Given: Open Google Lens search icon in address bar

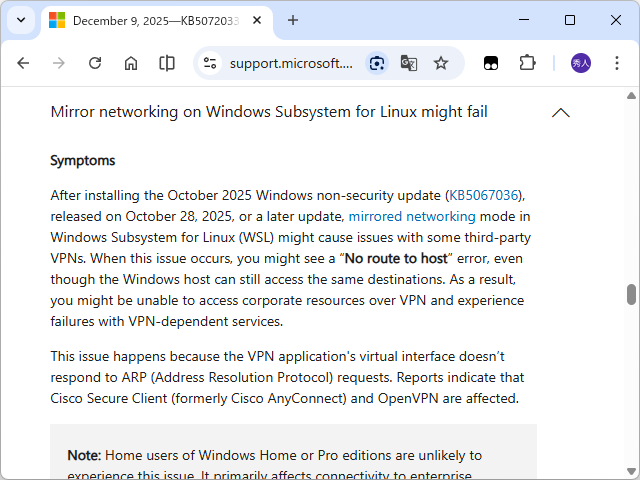Looking at the screenshot, I should [376, 63].
